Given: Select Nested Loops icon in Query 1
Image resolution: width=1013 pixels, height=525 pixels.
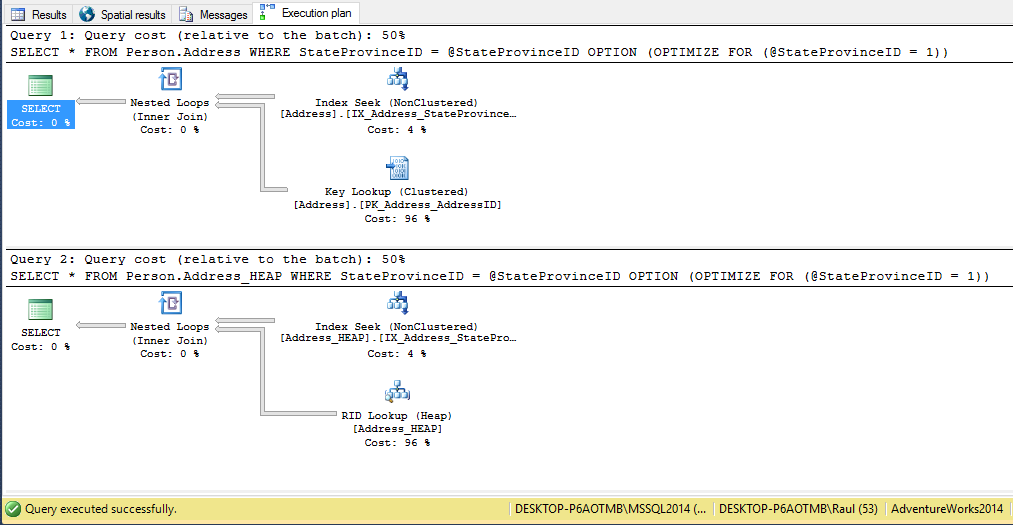Looking at the screenshot, I should pyautogui.click(x=170, y=80).
